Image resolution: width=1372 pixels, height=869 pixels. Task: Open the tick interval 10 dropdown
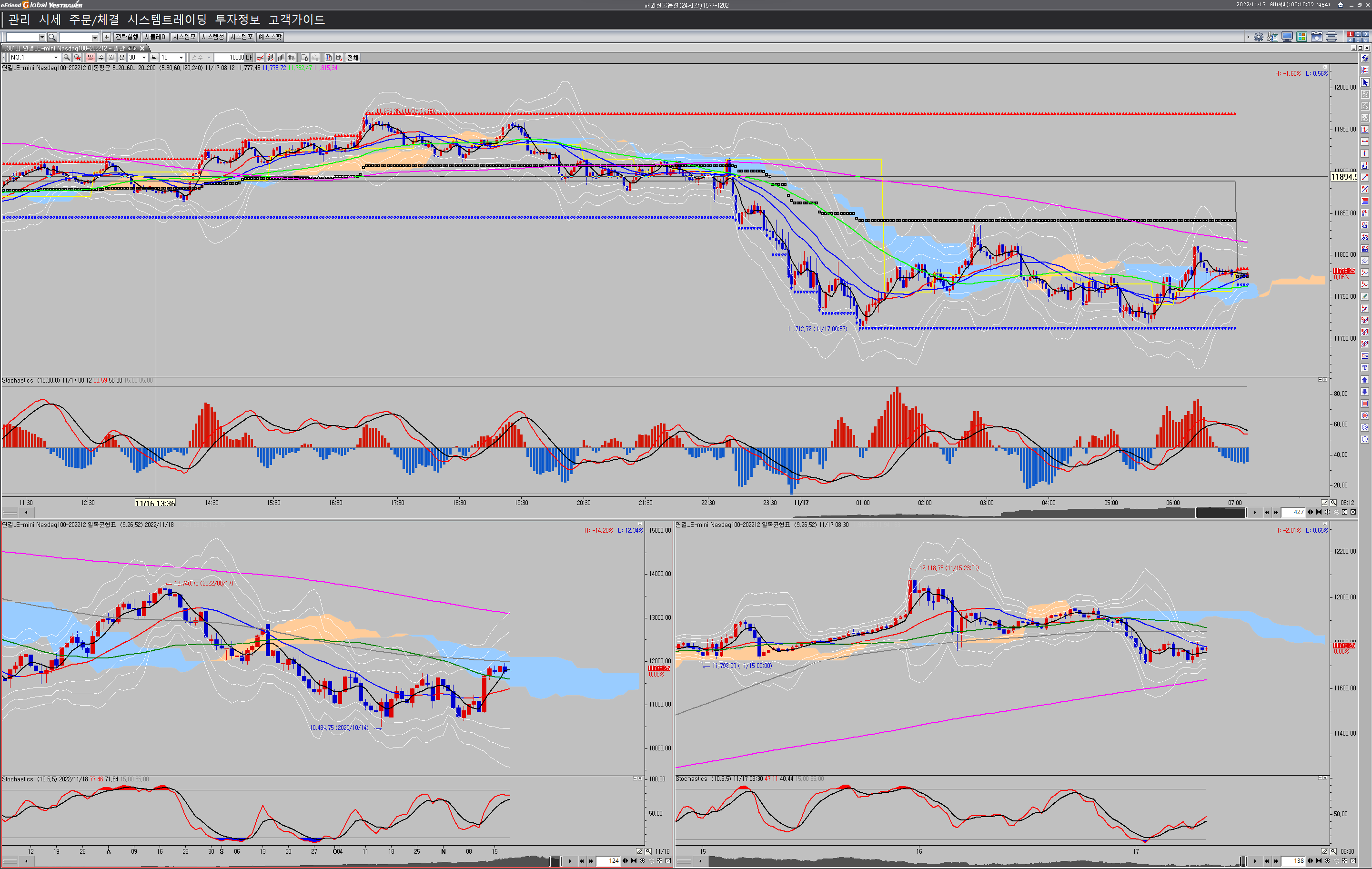(x=181, y=58)
